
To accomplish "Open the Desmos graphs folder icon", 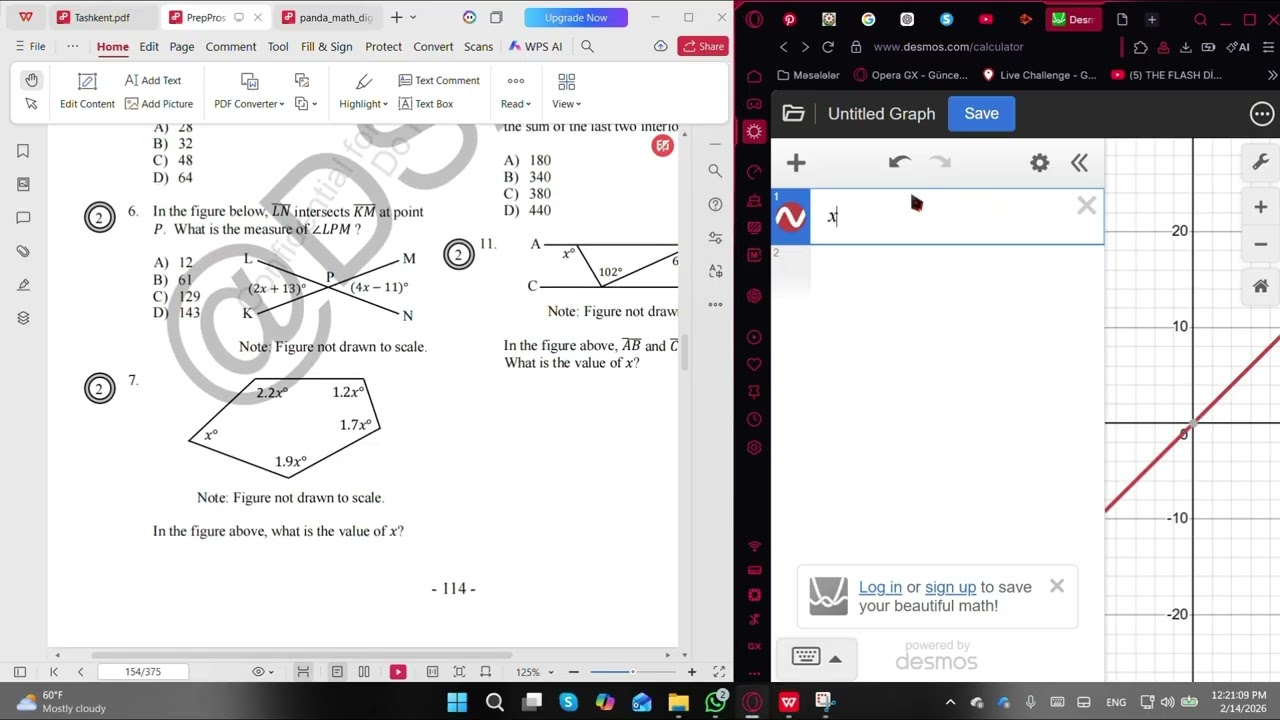I will (x=793, y=114).
